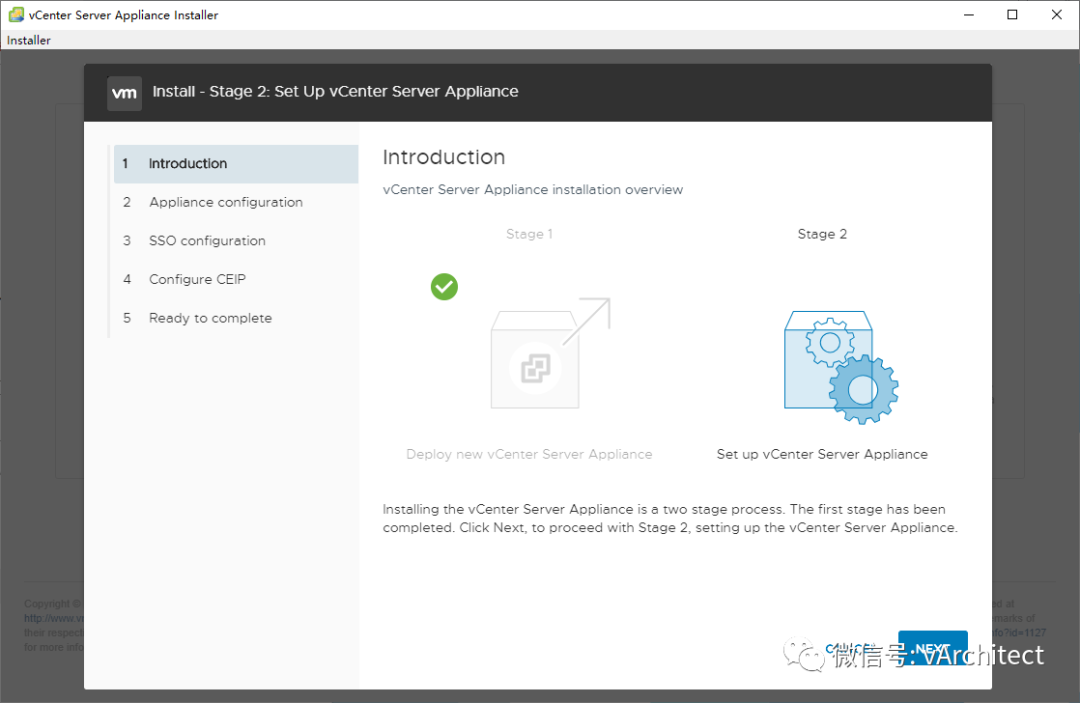1080x703 pixels.
Task: Click the two stage process description paragraph
Action: pos(670,518)
